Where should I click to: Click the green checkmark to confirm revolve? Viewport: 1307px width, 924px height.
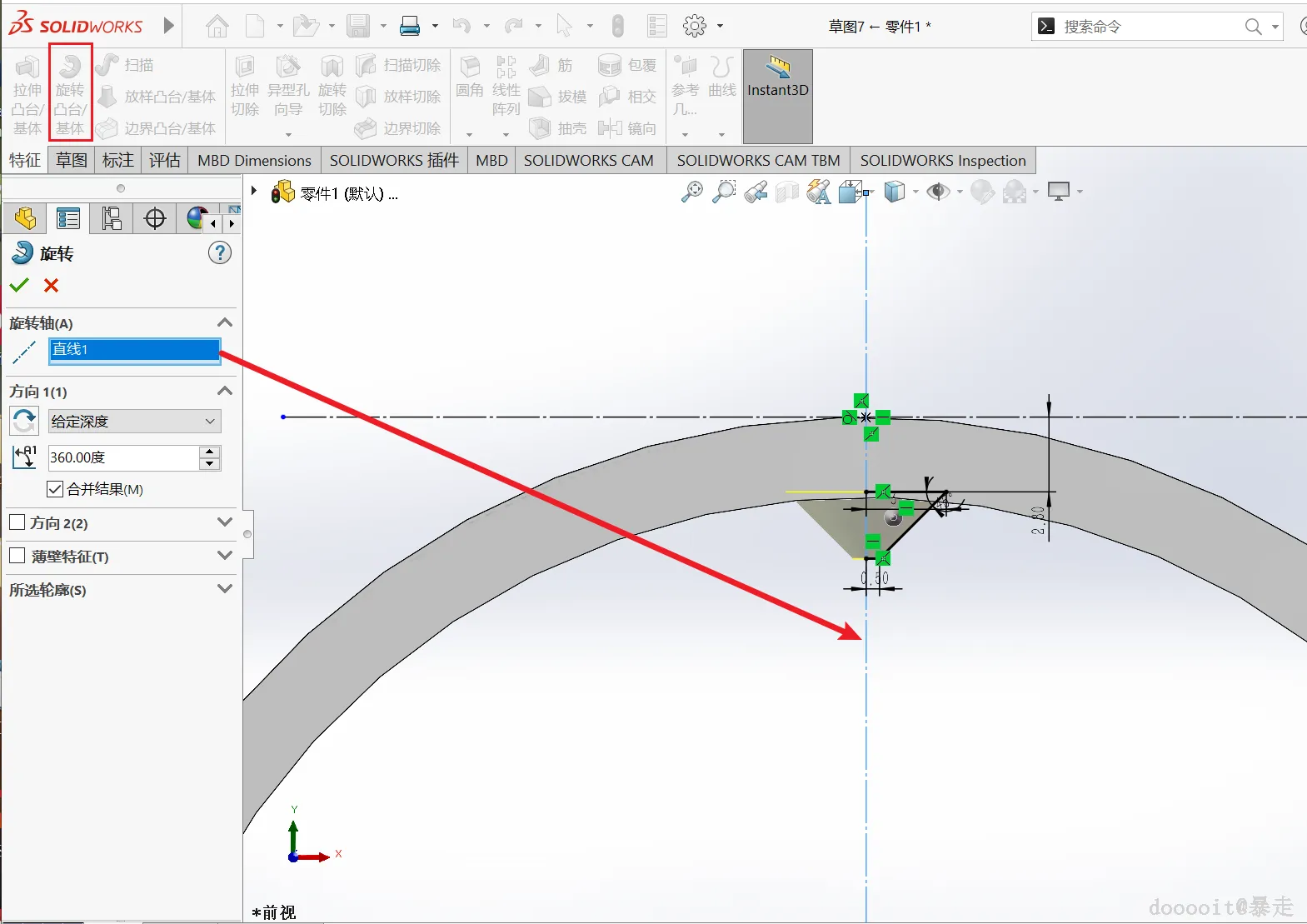pos(19,286)
